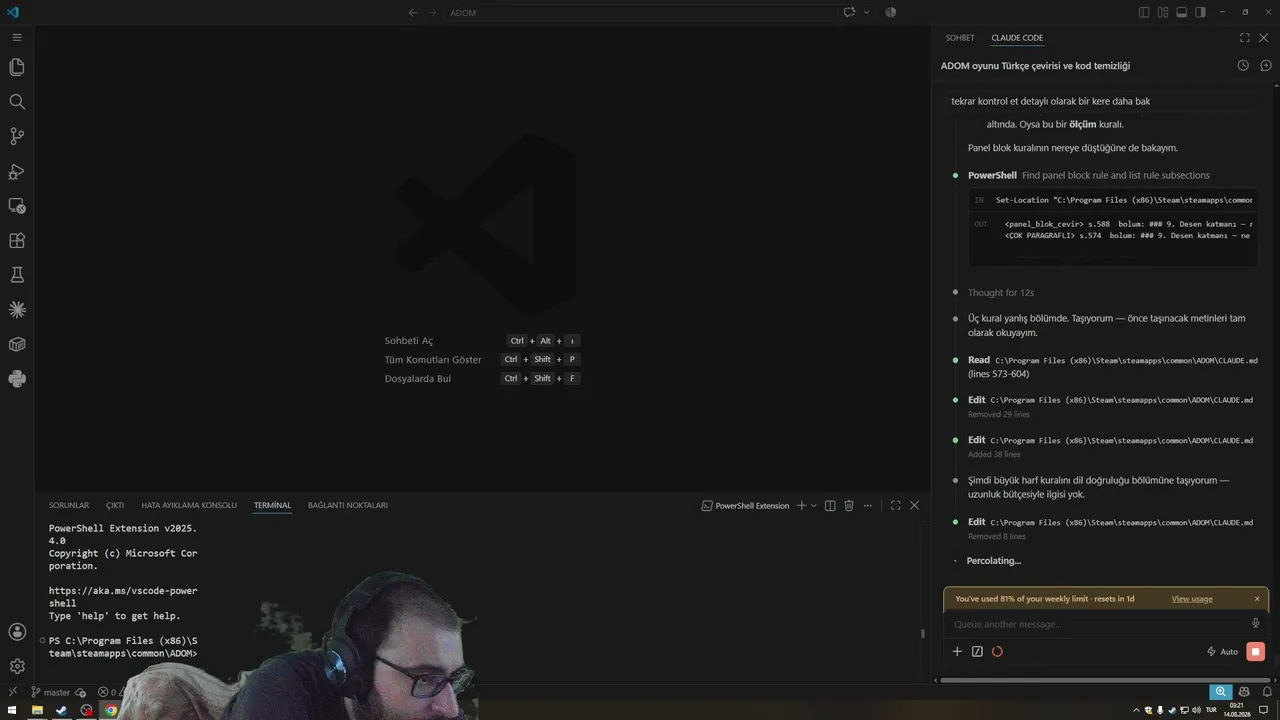The image size is (1280, 720).
Task: Open the Accounts menu in activity bar
Action: [x=17, y=632]
